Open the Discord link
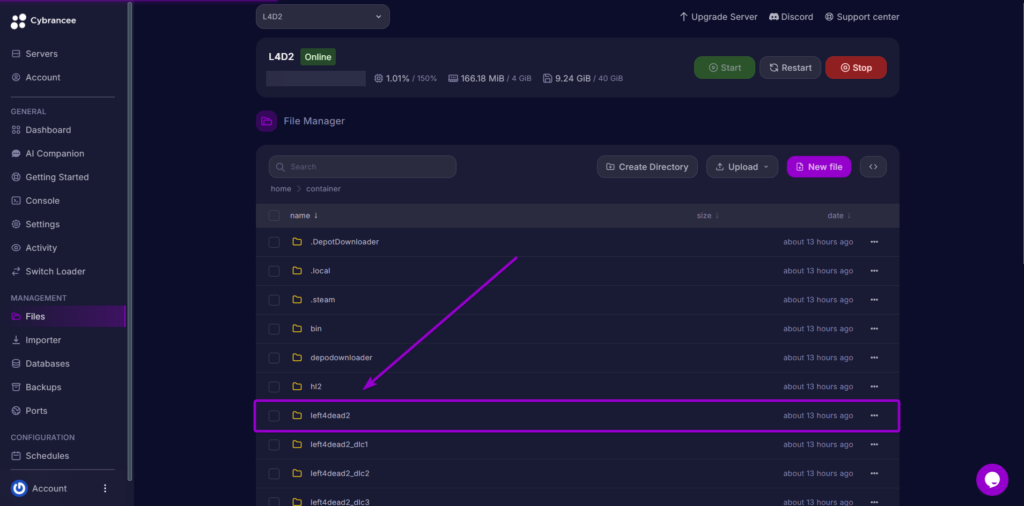This screenshot has height=506, width=1024. [791, 16]
